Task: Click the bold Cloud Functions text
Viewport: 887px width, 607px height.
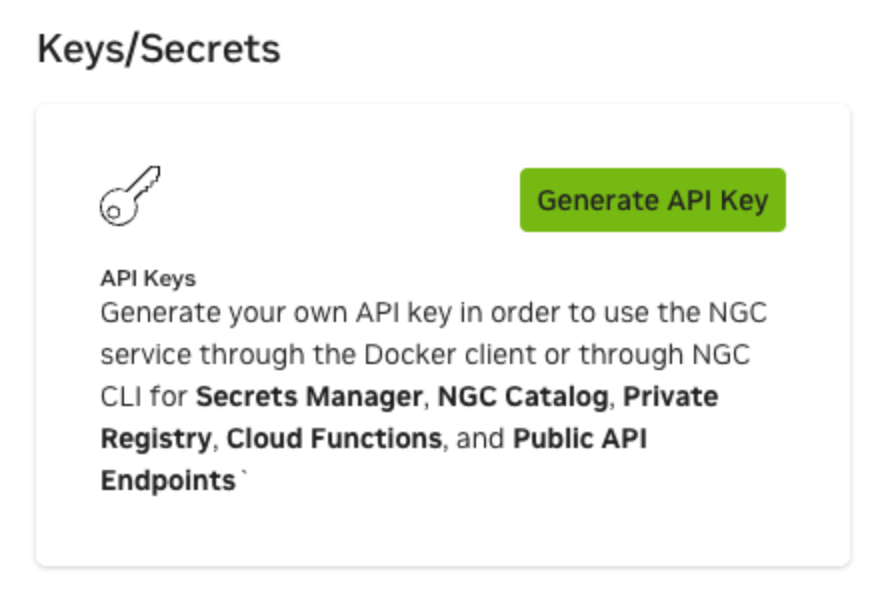Action: click(334, 439)
